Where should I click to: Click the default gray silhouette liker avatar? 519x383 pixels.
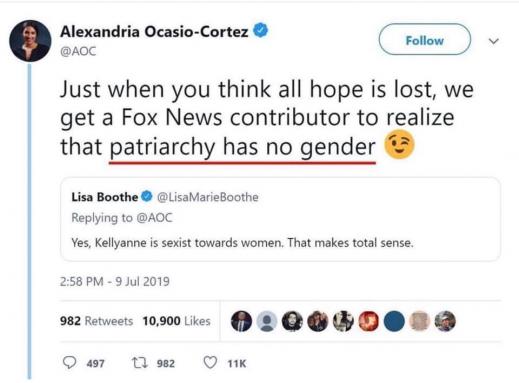tap(267, 321)
